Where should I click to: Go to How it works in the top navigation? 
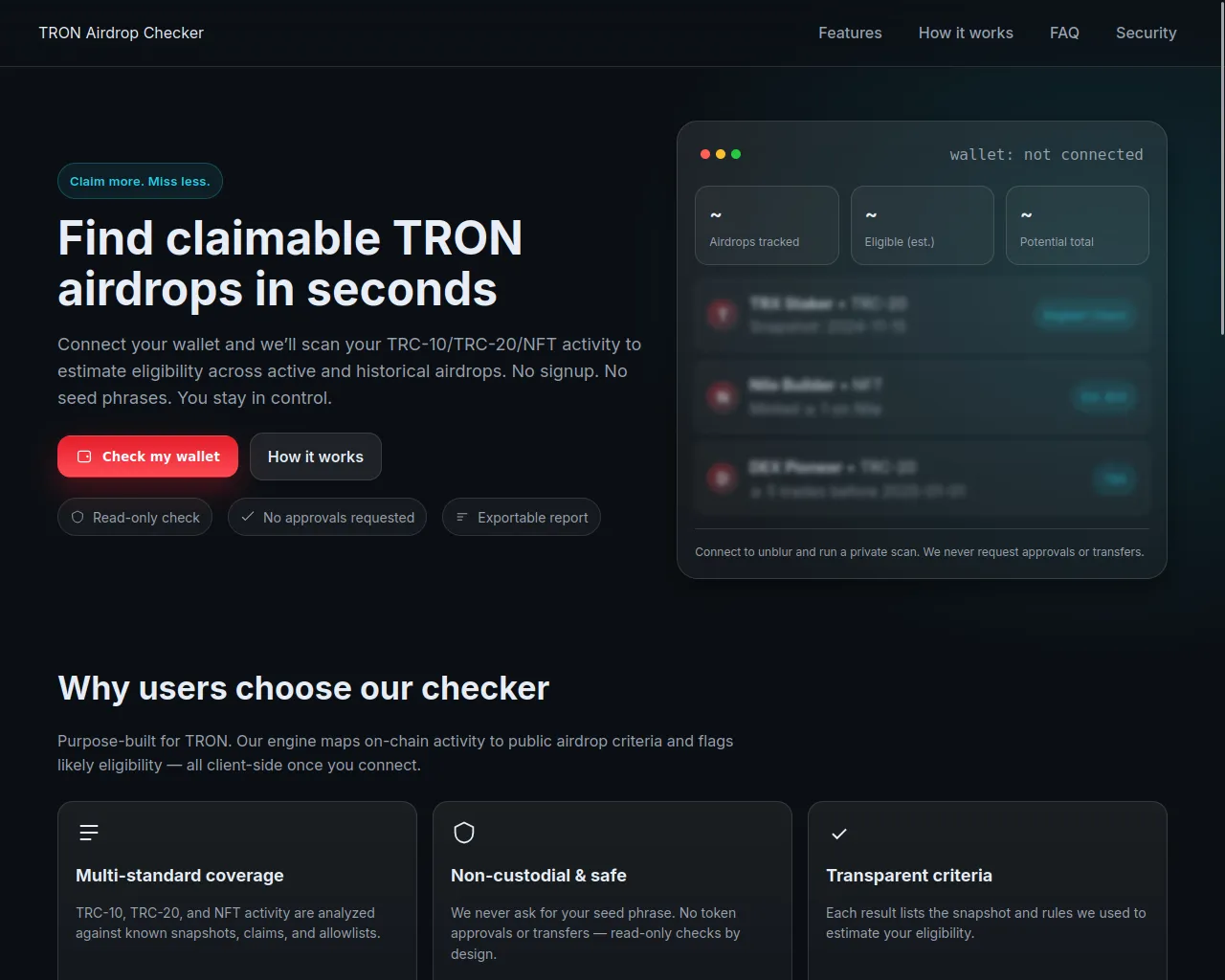[966, 33]
